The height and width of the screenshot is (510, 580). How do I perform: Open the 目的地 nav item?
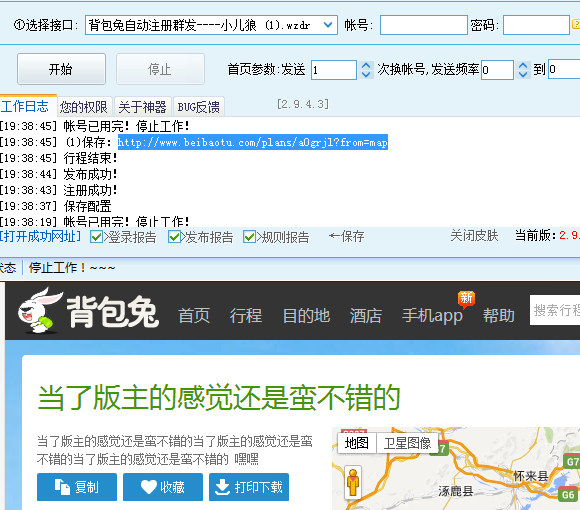(x=306, y=315)
